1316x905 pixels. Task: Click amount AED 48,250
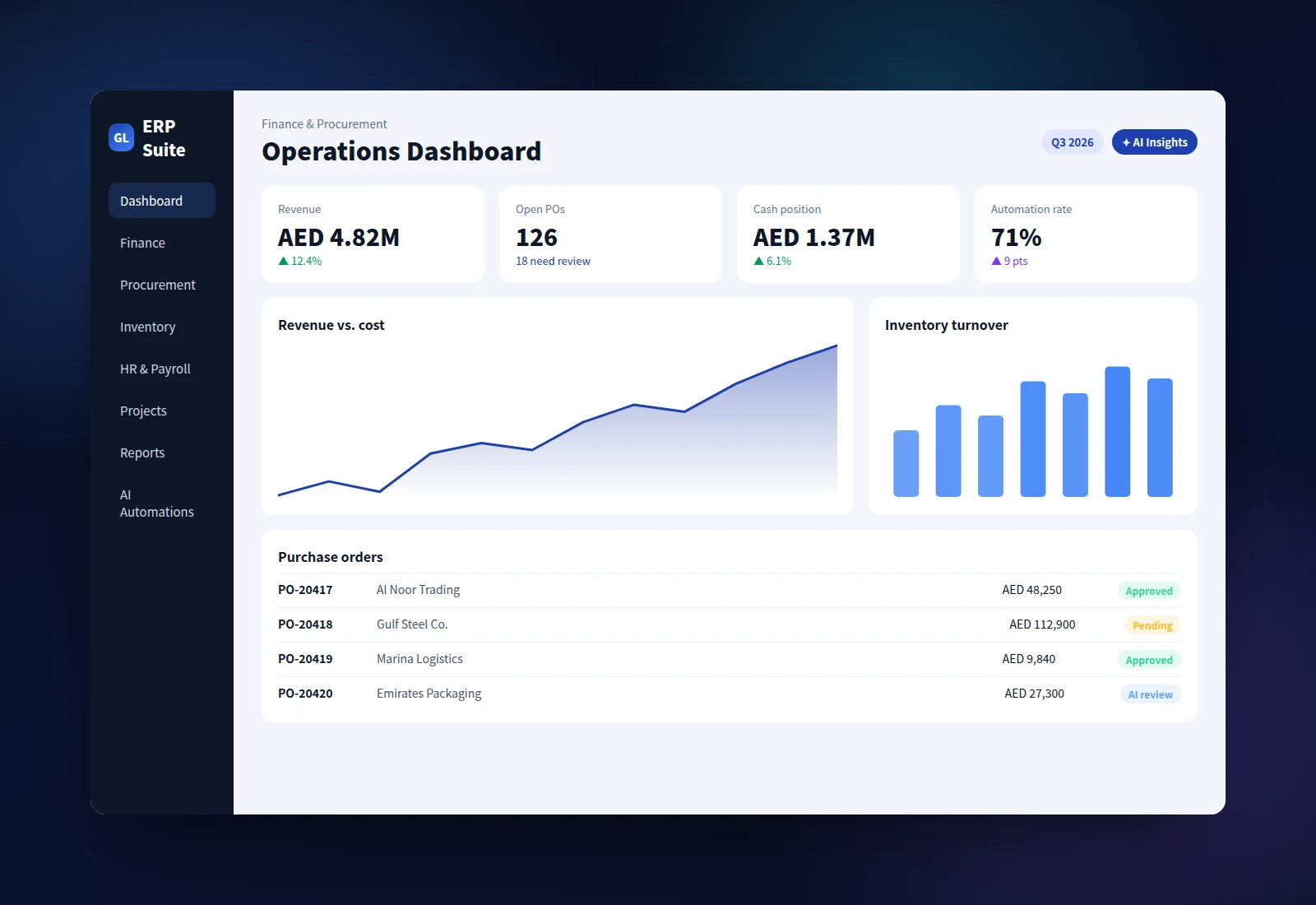[x=1031, y=590]
